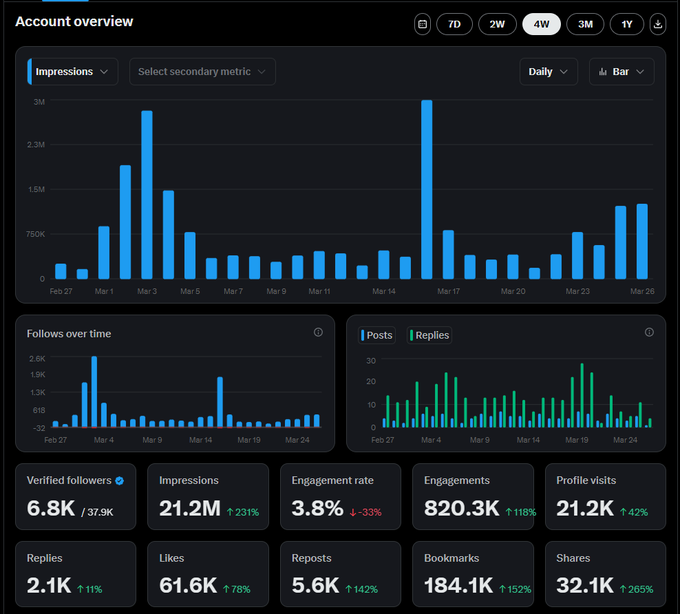Open the Bookmarks stat card
Image resolution: width=680 pixels, height=614 pixels.
pyautogui.click(x=473, y=574)
